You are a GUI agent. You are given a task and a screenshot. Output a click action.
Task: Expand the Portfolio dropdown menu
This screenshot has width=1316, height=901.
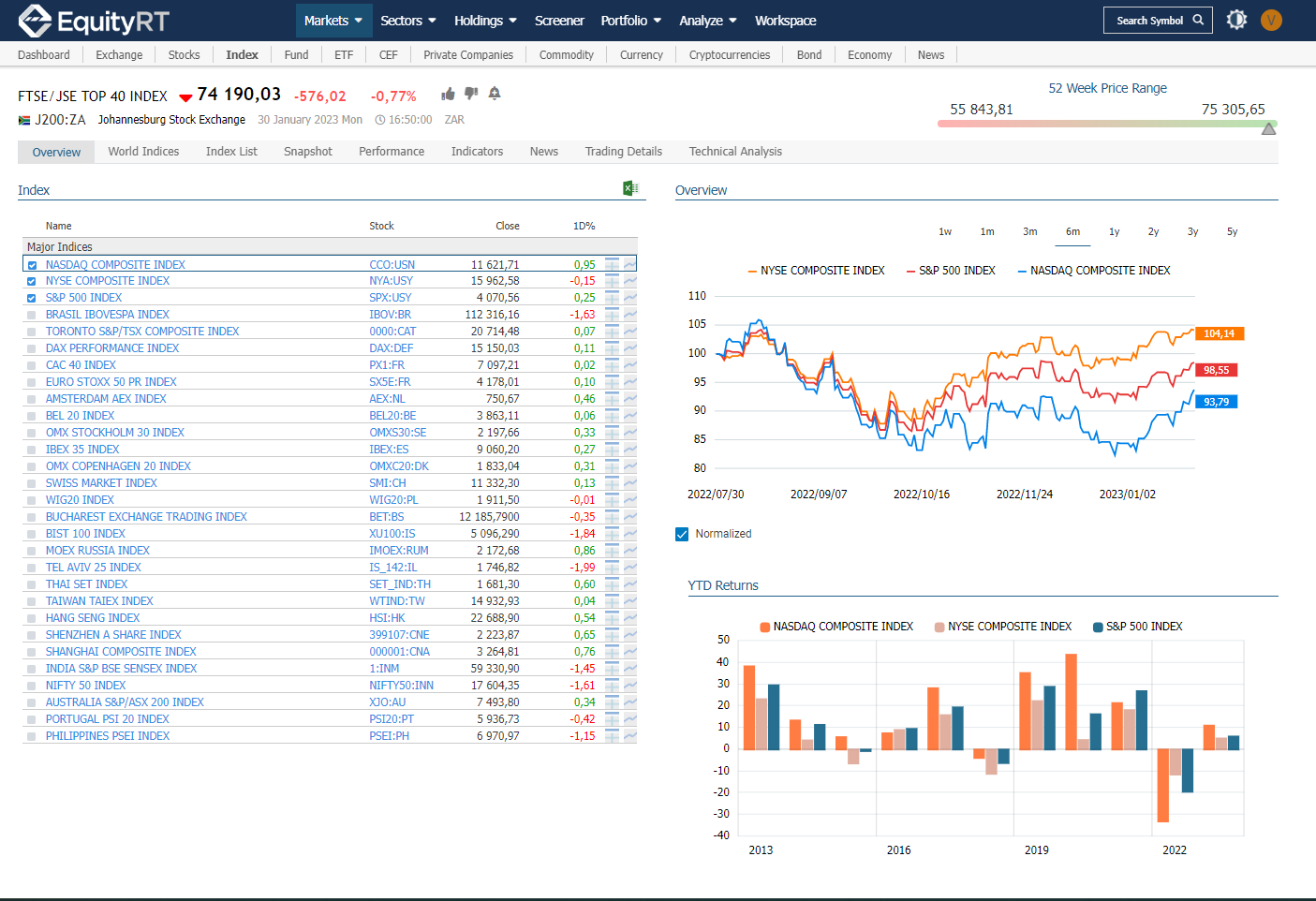point(631,21)
